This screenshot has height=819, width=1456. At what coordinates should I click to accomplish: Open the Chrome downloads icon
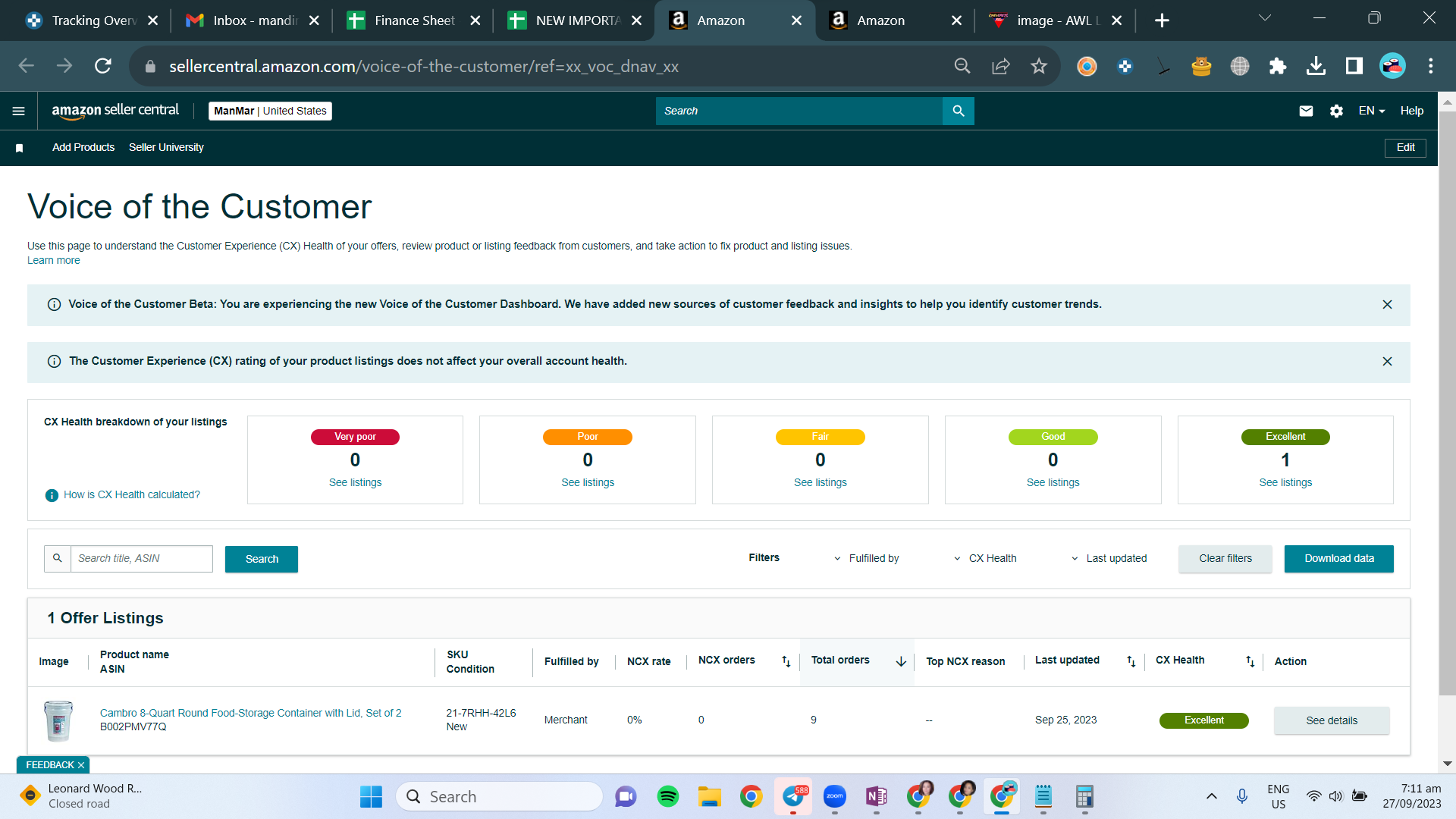point(1316,66)
